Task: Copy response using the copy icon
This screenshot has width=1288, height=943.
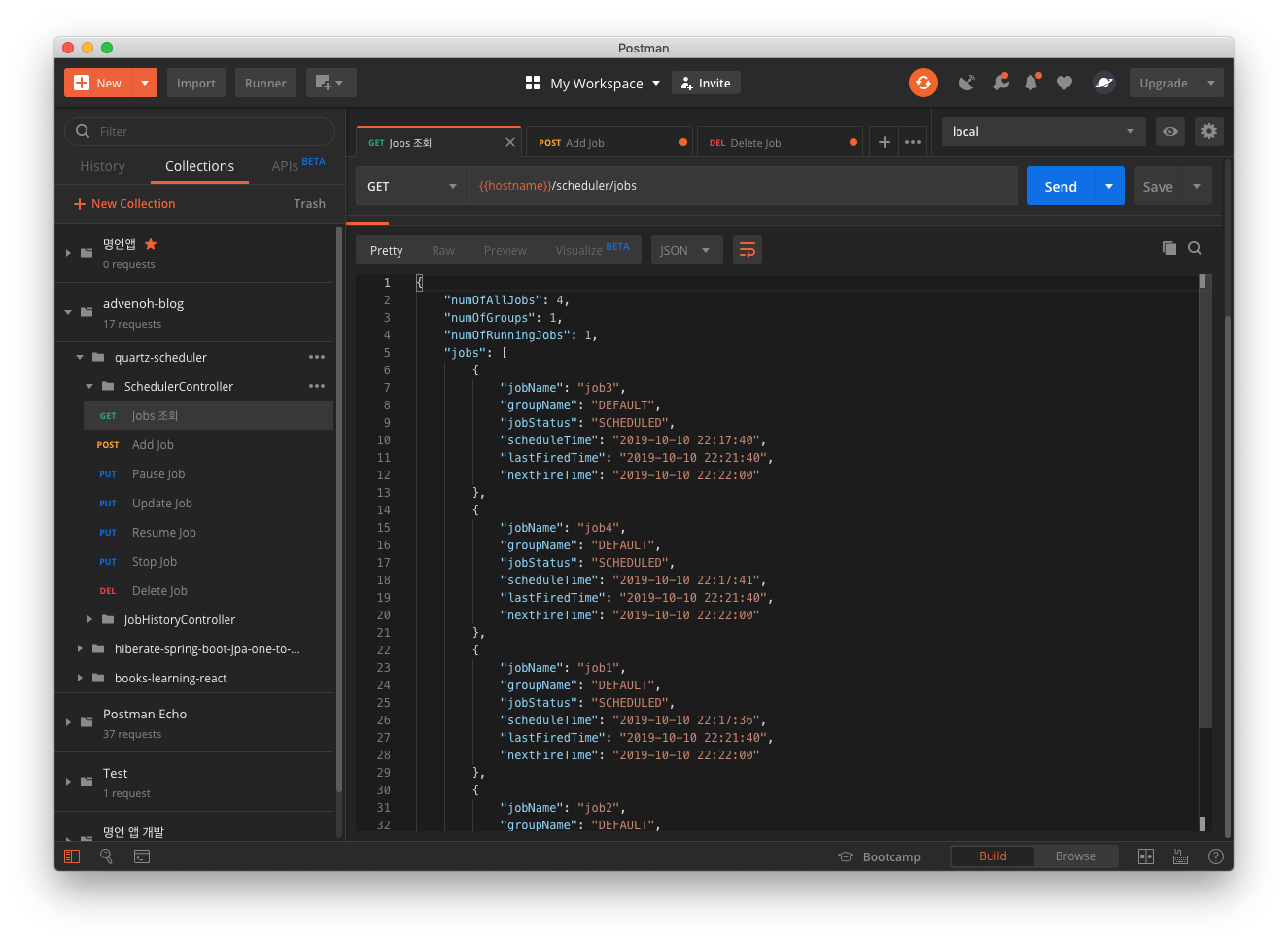Action: (x=1168, y=248)
